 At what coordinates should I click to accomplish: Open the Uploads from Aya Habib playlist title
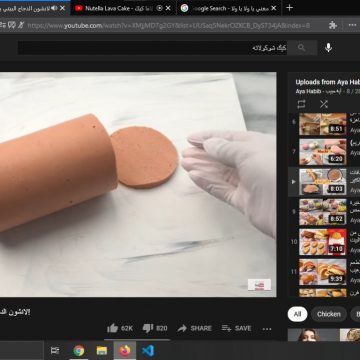327,82
